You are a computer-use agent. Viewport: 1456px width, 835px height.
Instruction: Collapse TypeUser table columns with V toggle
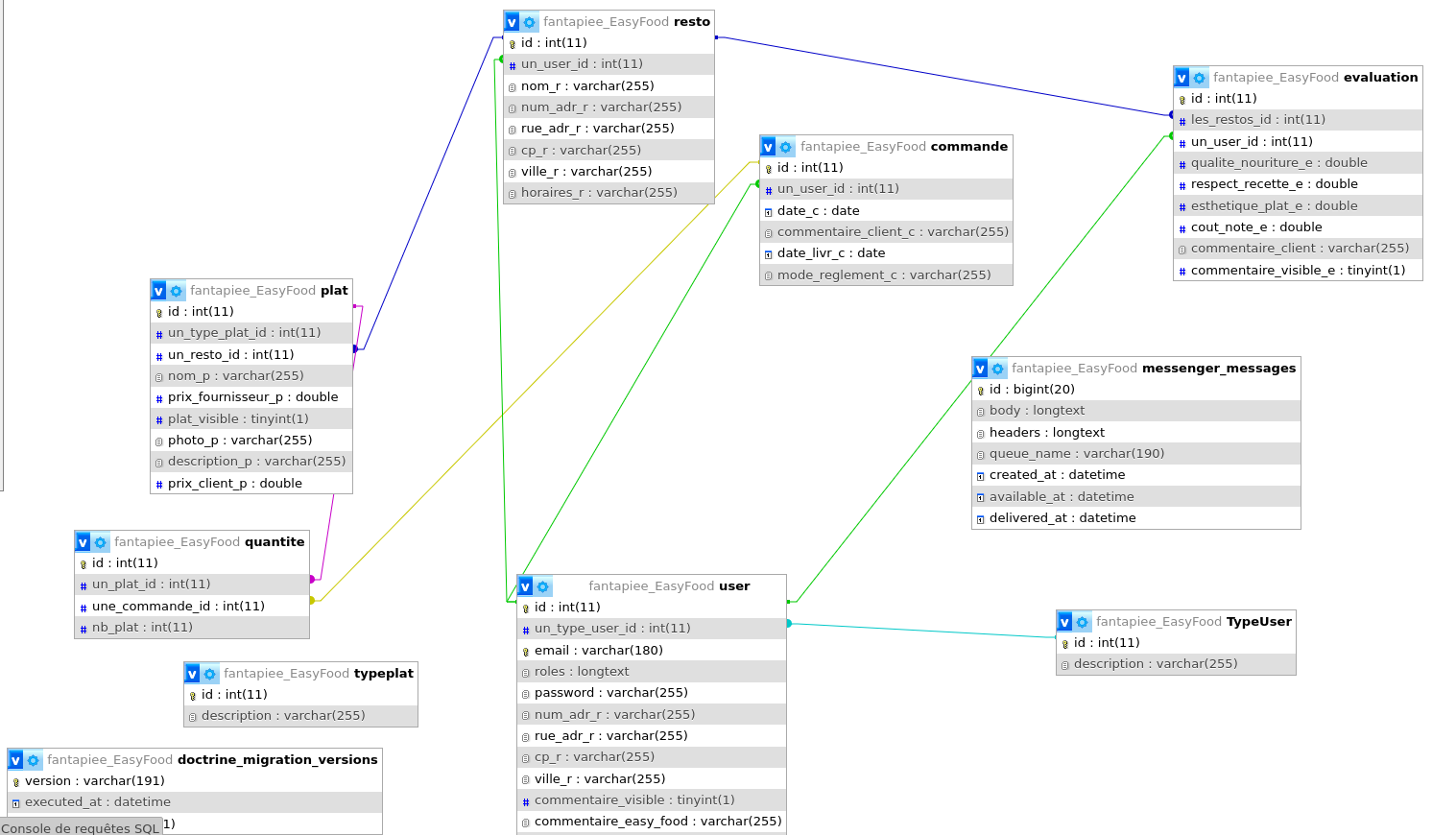[x=1064, y=622]
